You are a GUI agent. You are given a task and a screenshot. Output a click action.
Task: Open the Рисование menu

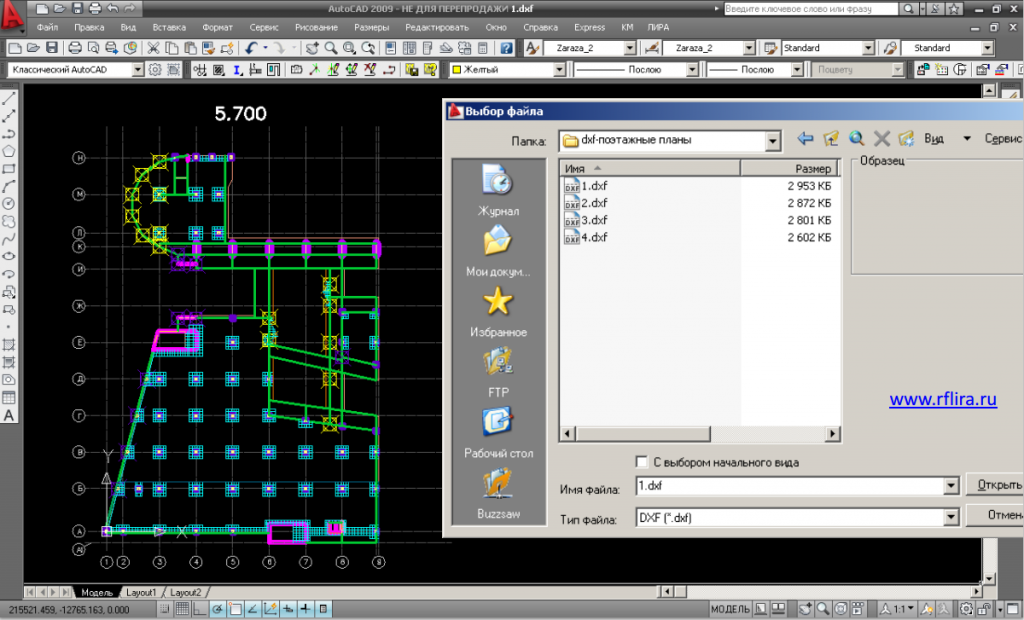coord(317,28)
